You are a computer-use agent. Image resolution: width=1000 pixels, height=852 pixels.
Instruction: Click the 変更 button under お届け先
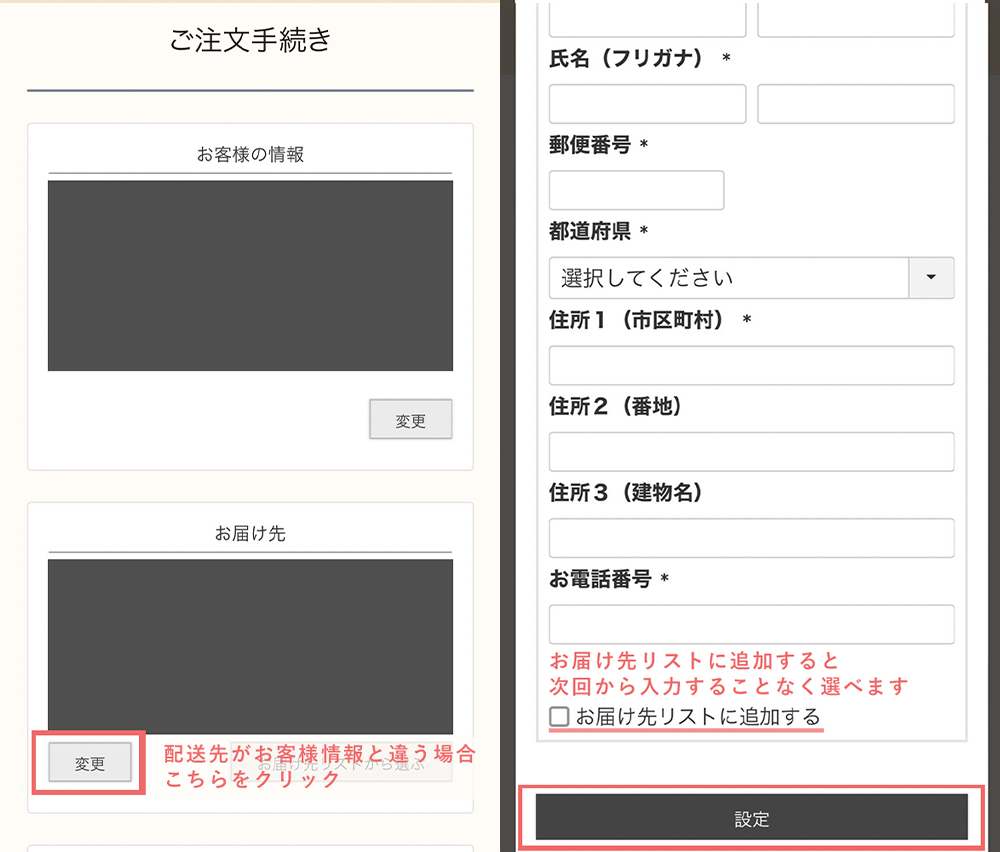click(90, 763)
